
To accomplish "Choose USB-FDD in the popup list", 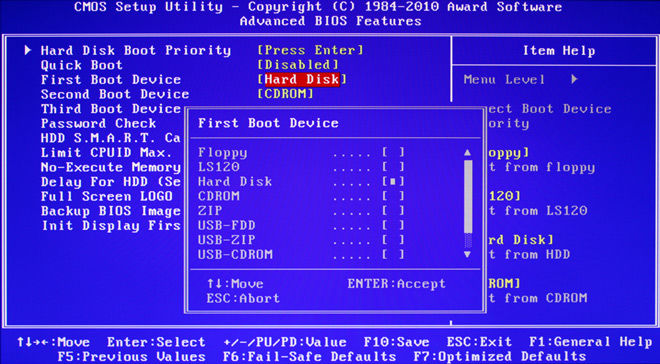I will point(226,225).
